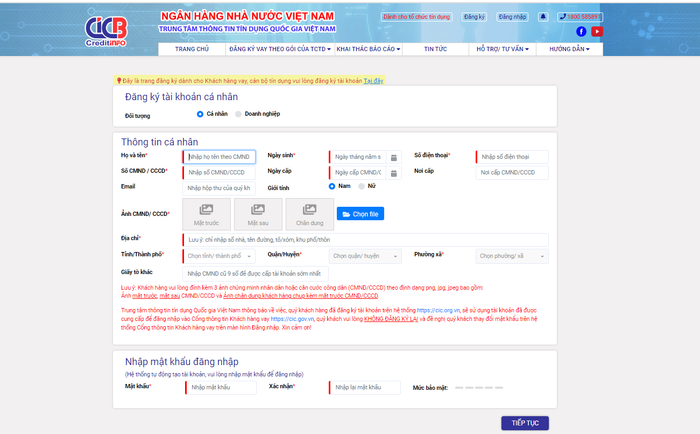This screenshot has height=434, width=700.
Task: Open the notification bell icon
Action: 543,17
